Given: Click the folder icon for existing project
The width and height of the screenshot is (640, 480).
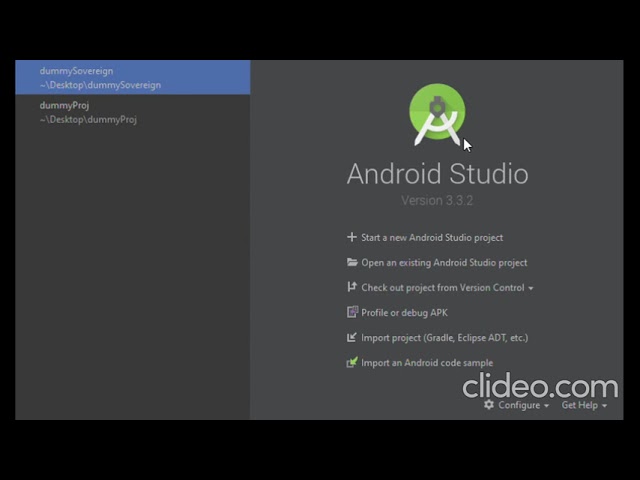Looking at the screenshot, I should (x=352, y=262).
